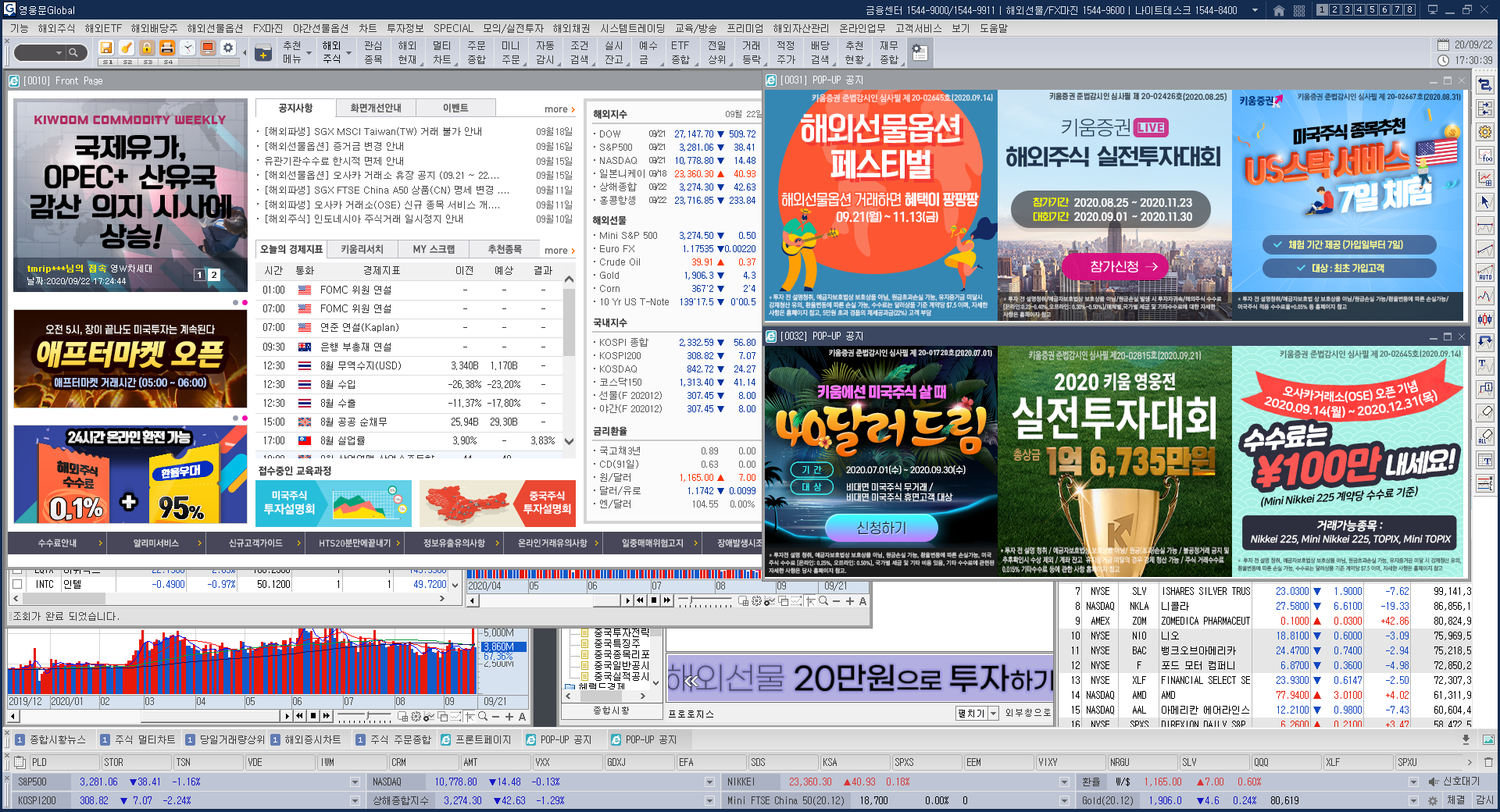Click the calendar icon beside the date
This screenshot has width=1500, height=812.
(1443, 45)
